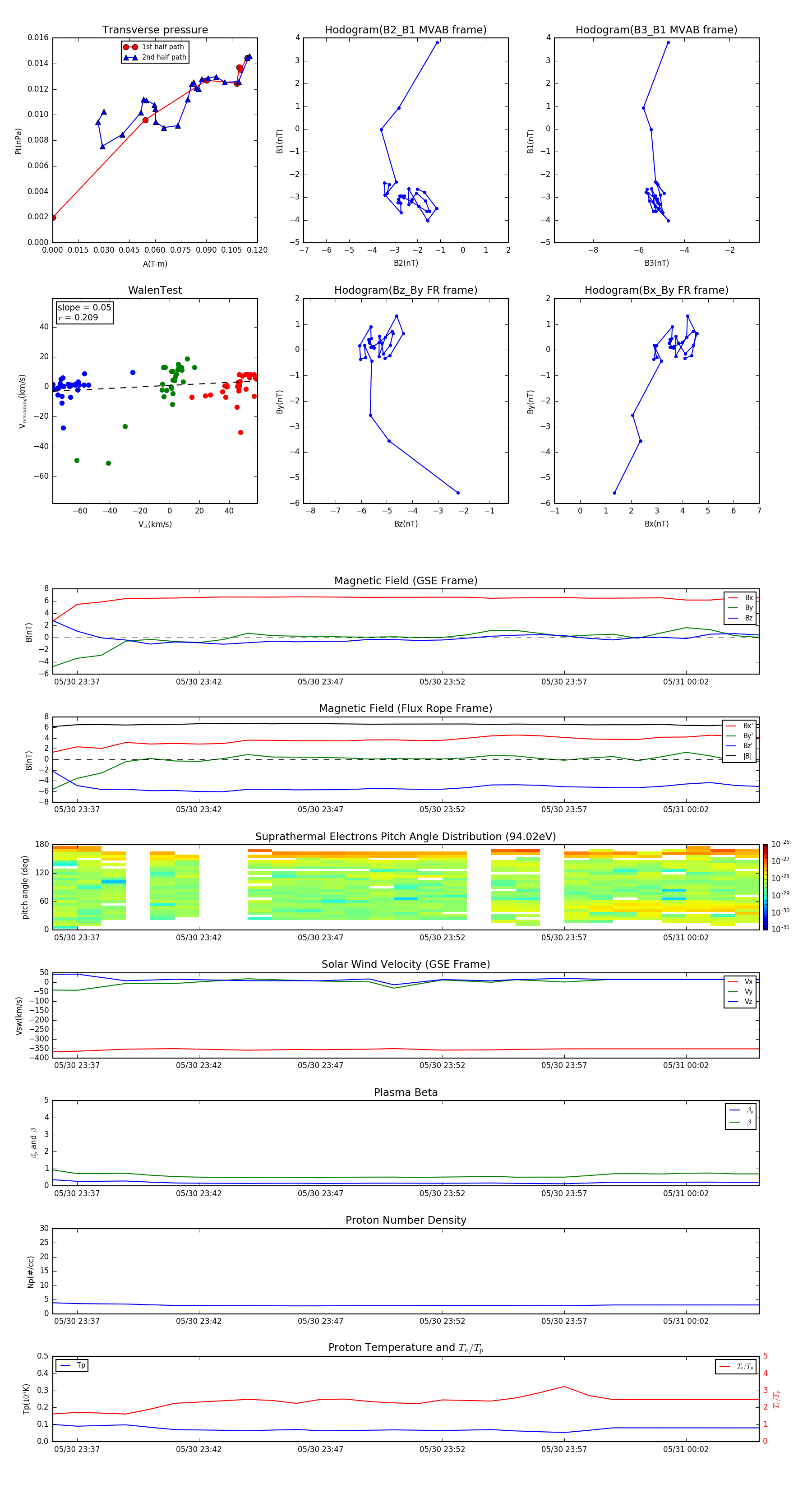Click the 'βp and β' y-axis label

click(33, 1143)
